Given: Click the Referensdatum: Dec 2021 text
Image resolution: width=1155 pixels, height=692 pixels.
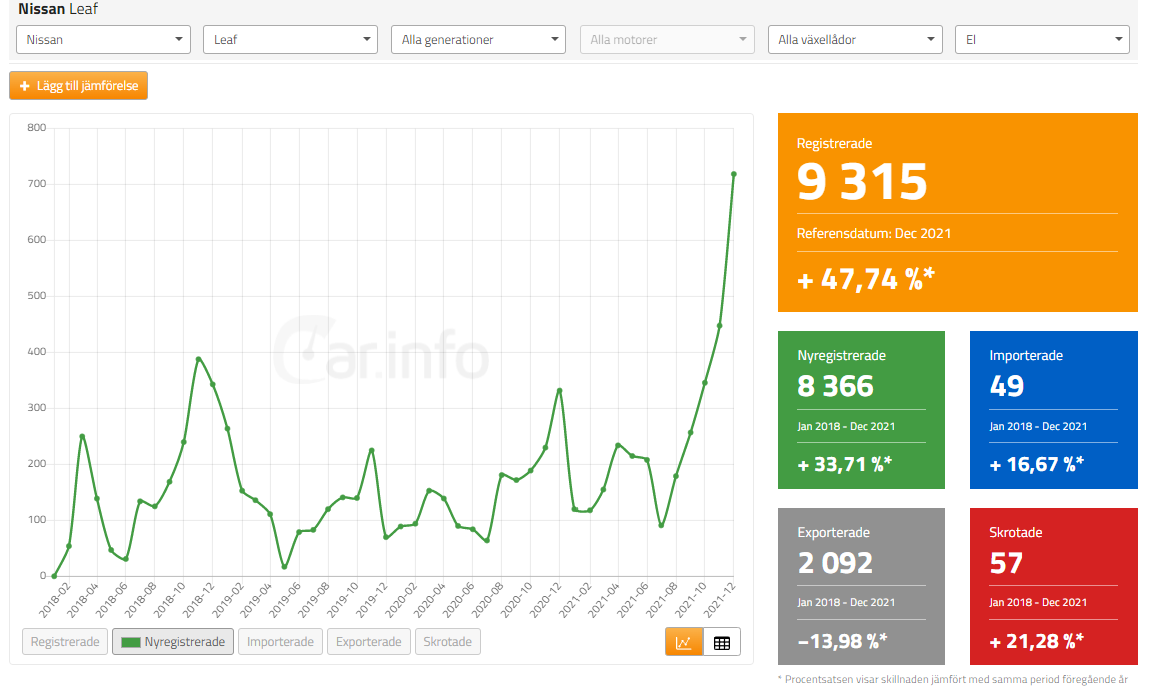Looking at the screenshot, I should 874,234.
